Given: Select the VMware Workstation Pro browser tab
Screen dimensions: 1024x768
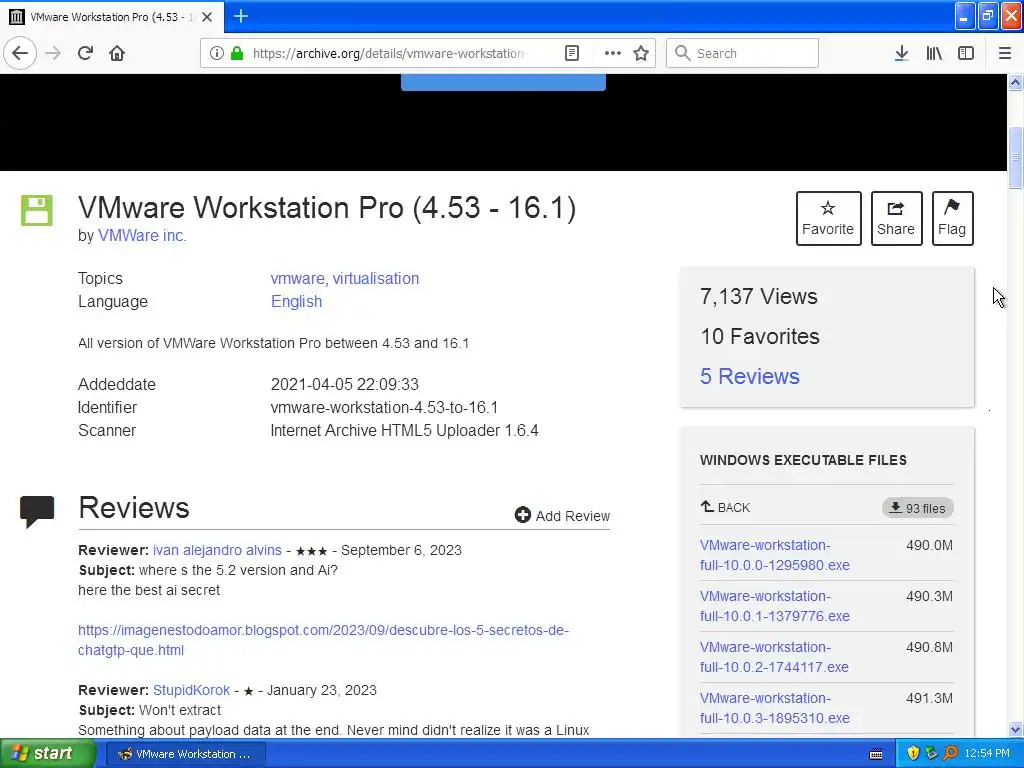Looking at the screenshot, I should click(111, 17).
